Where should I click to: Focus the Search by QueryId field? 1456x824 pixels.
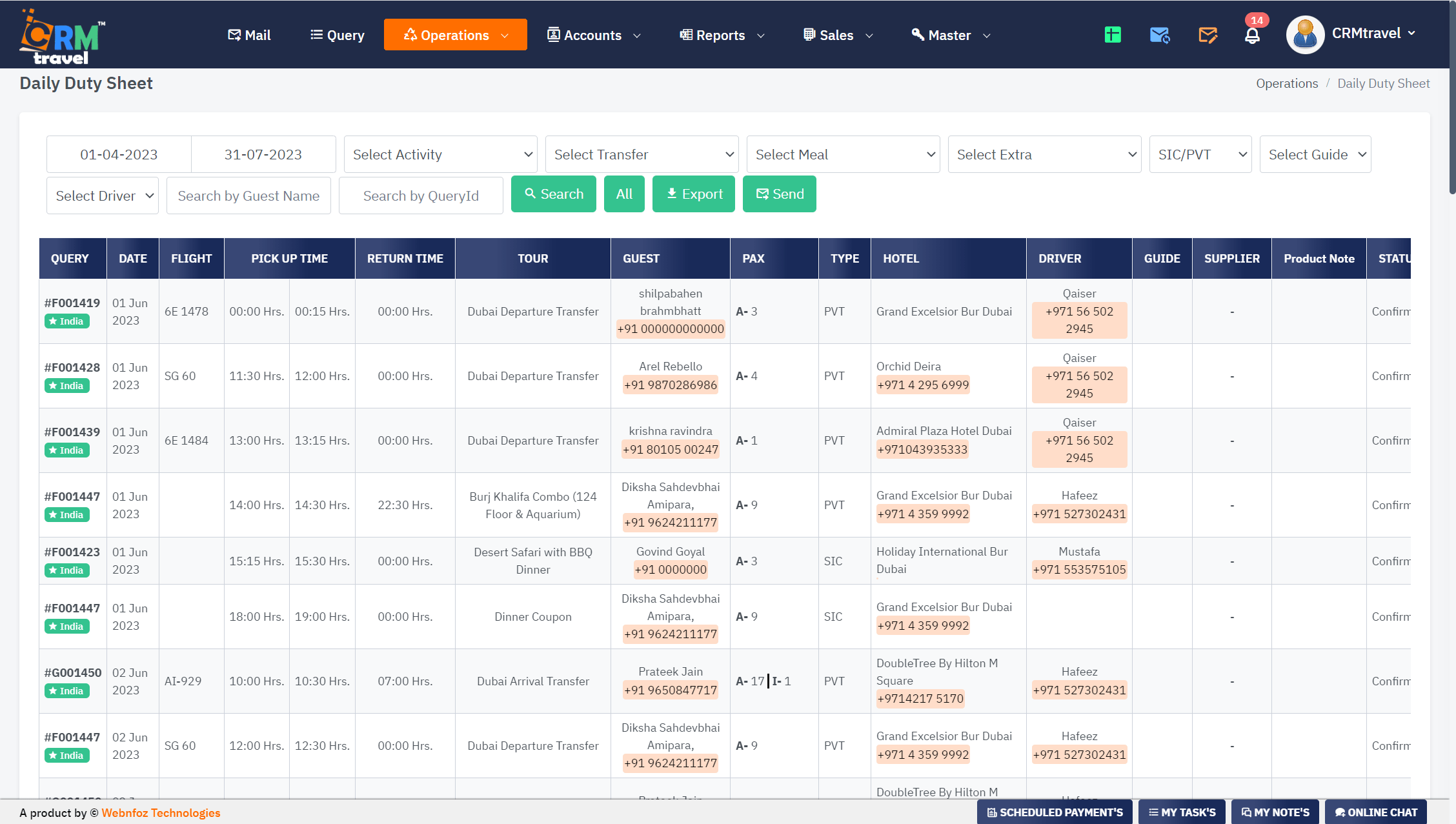421,196
